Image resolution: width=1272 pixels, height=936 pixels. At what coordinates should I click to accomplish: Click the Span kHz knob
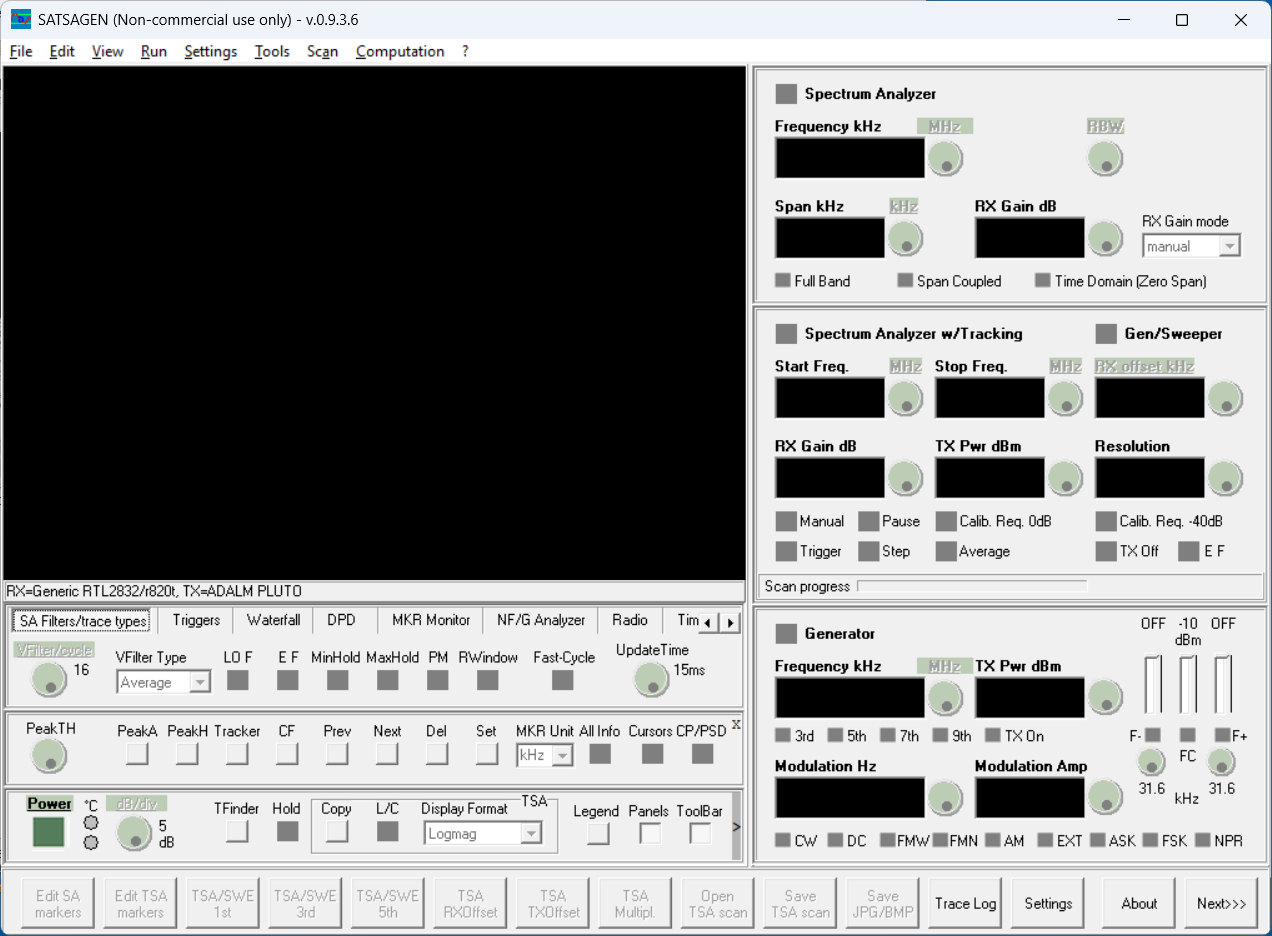click(x=905, y=238)
